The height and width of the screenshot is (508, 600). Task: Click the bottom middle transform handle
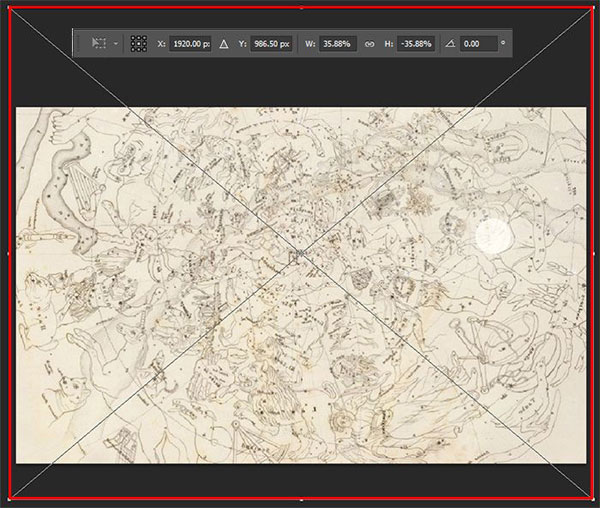click(x=301, y=499)
